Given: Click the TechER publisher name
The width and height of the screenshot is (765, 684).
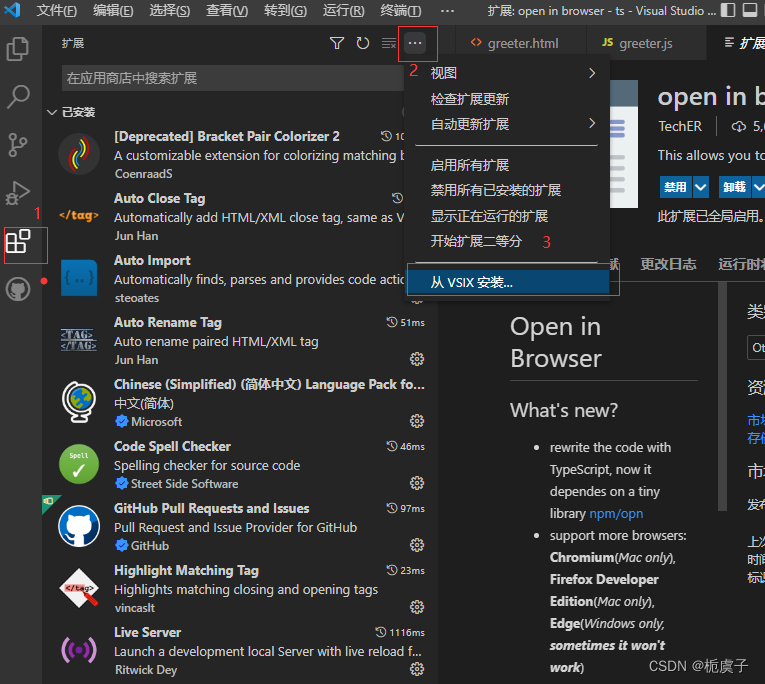Looking at the screenshot, I should (680, 127).
